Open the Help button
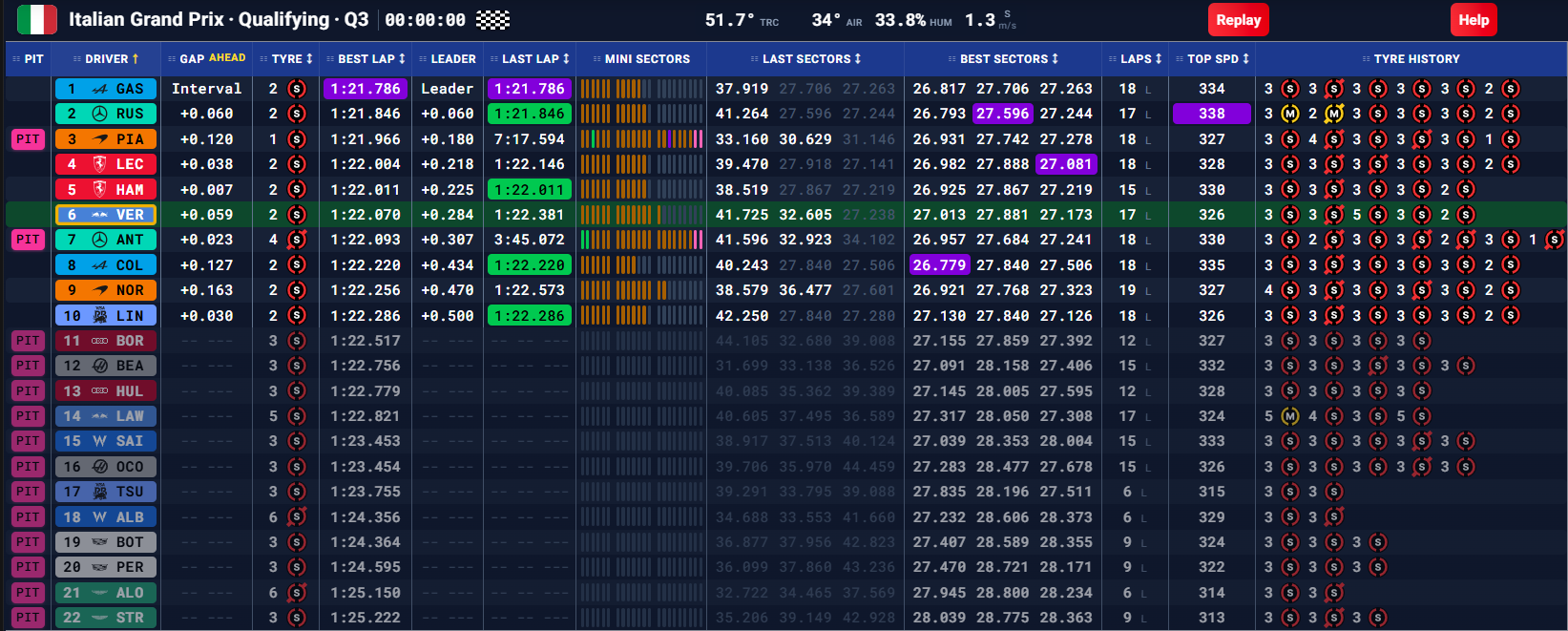The width and height of the screenshot is (1568, 631). point(1474,20)
